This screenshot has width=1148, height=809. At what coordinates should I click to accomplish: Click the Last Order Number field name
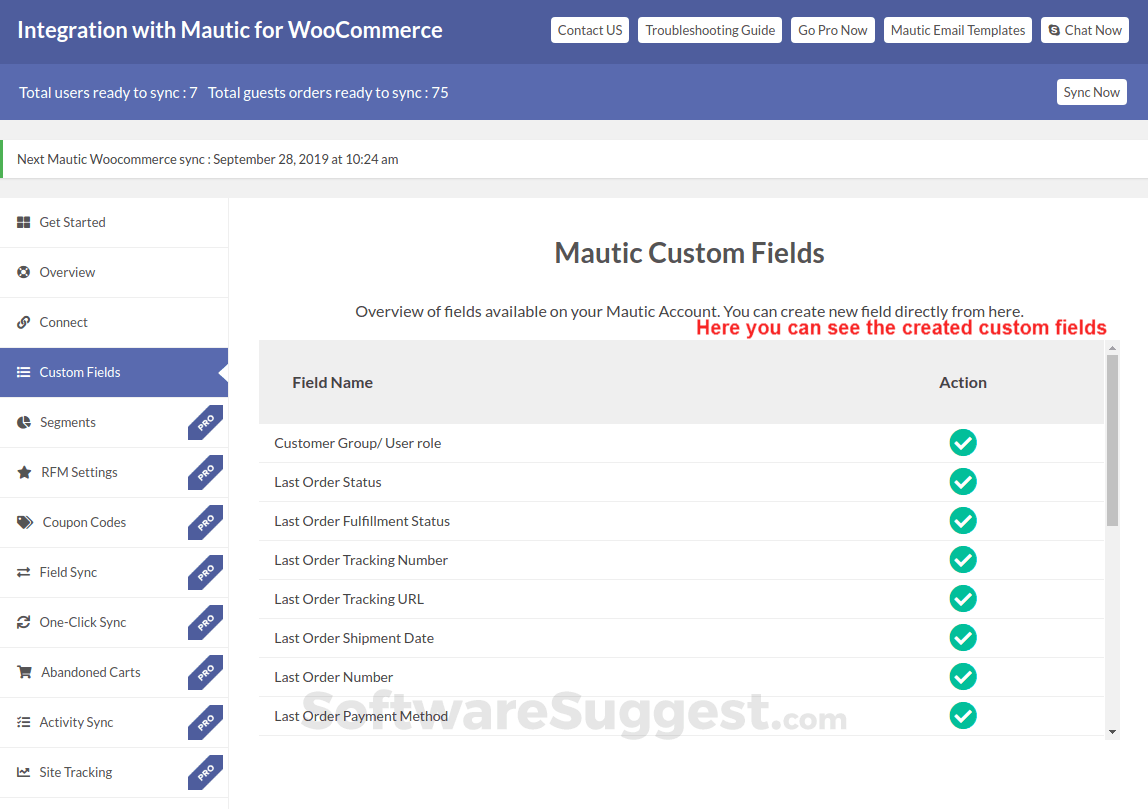pyautogui.click(x=333, y=677)
